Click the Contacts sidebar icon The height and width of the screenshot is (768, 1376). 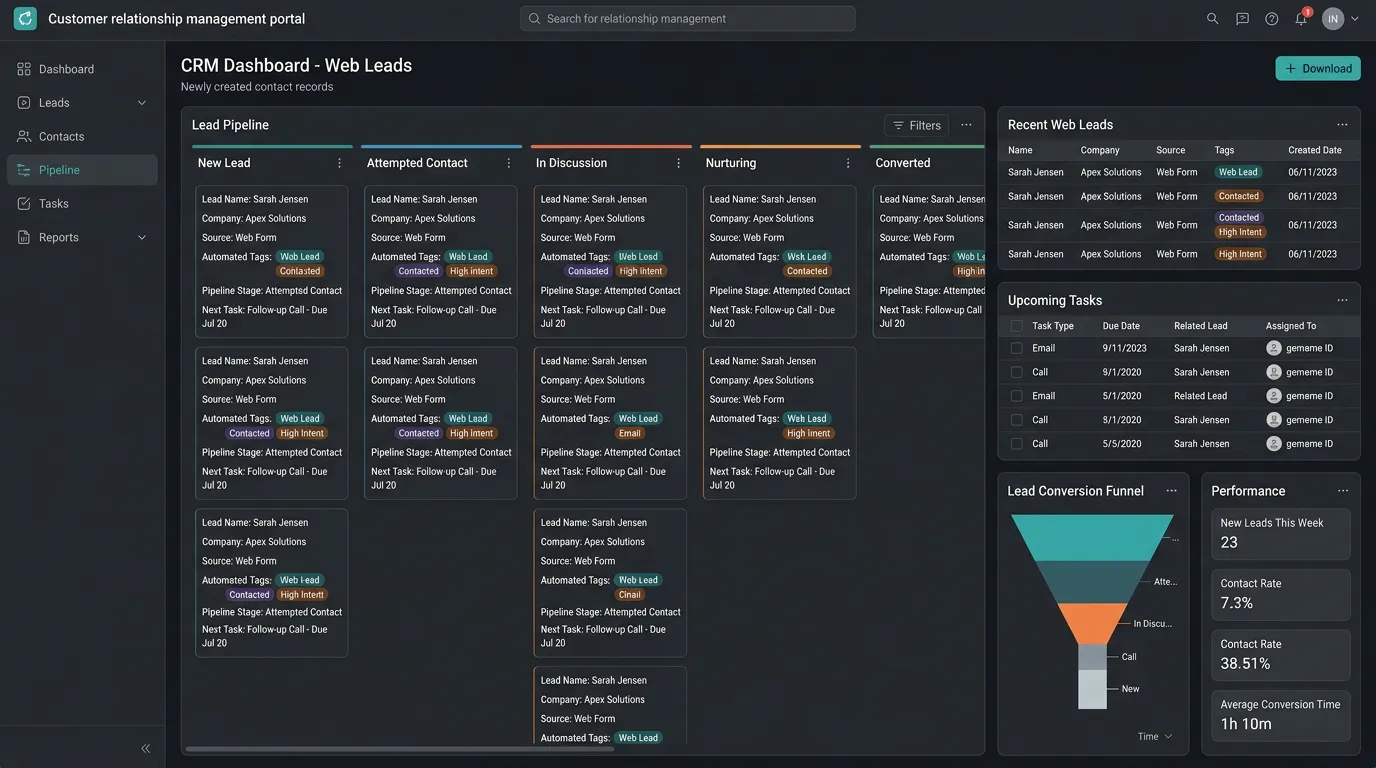[24, 136]
